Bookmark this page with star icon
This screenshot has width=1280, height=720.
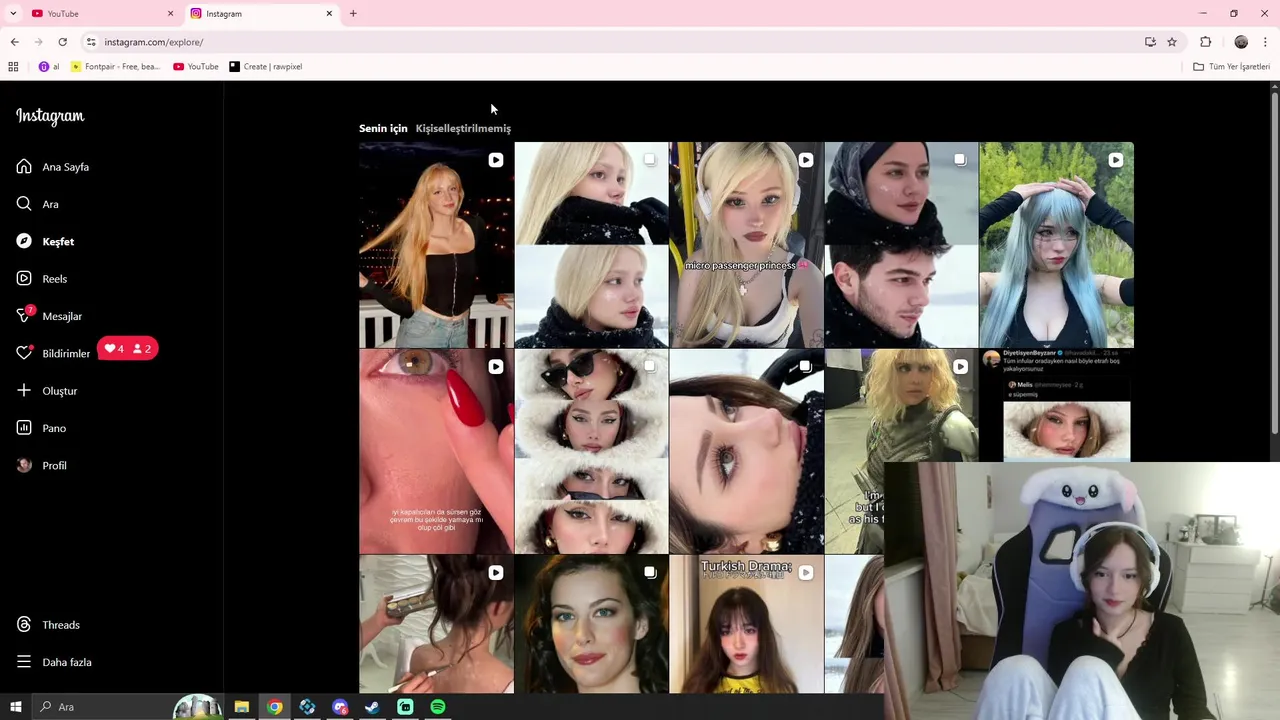[1172, 42]
